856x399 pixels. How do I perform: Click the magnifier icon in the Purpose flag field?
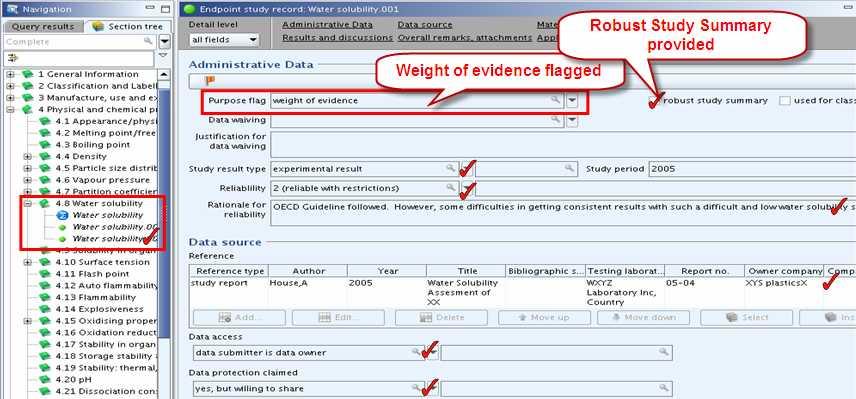(x=555, y=100)
